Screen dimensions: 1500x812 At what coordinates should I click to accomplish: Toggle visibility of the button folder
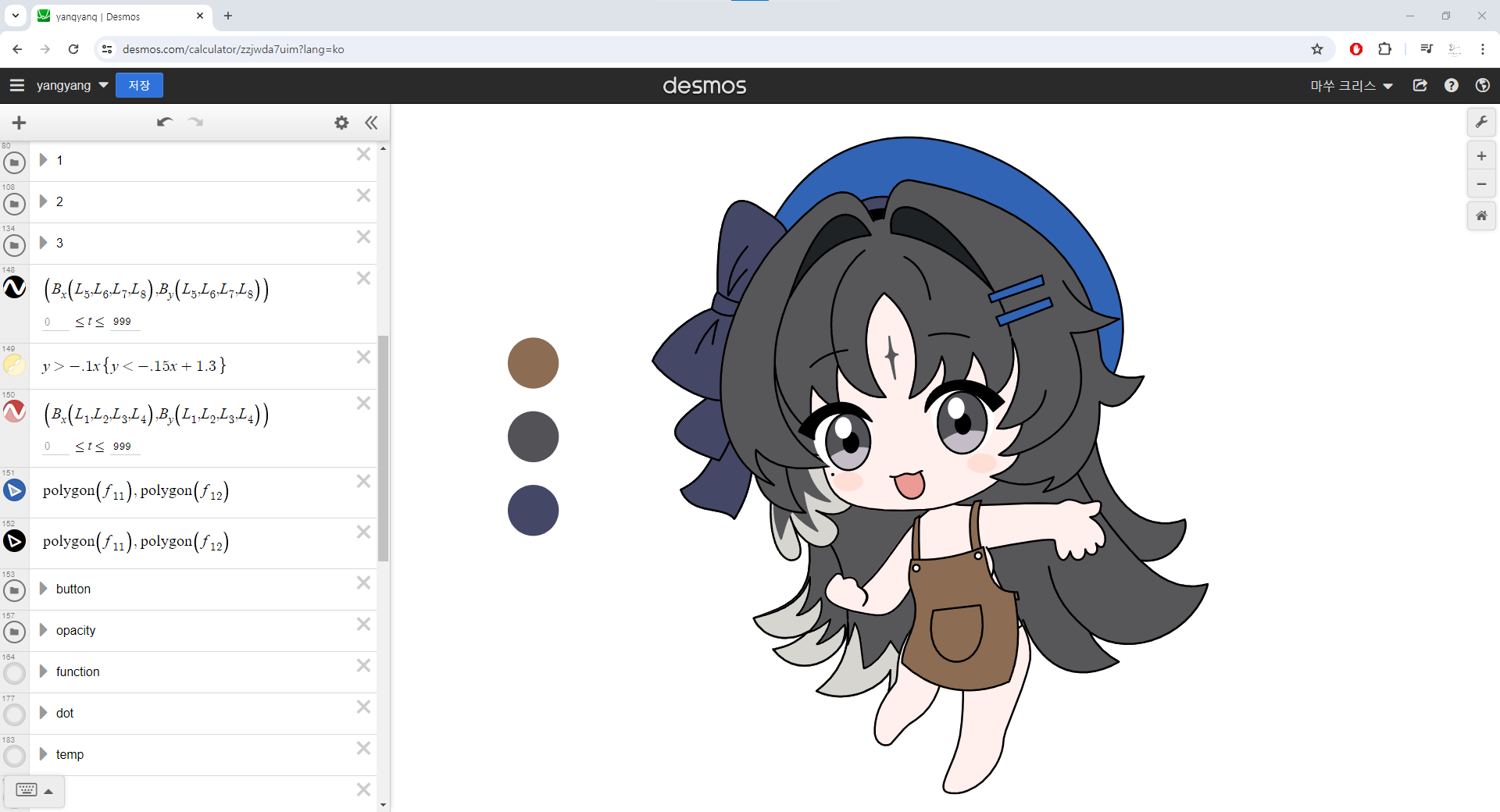coord(14,590)
